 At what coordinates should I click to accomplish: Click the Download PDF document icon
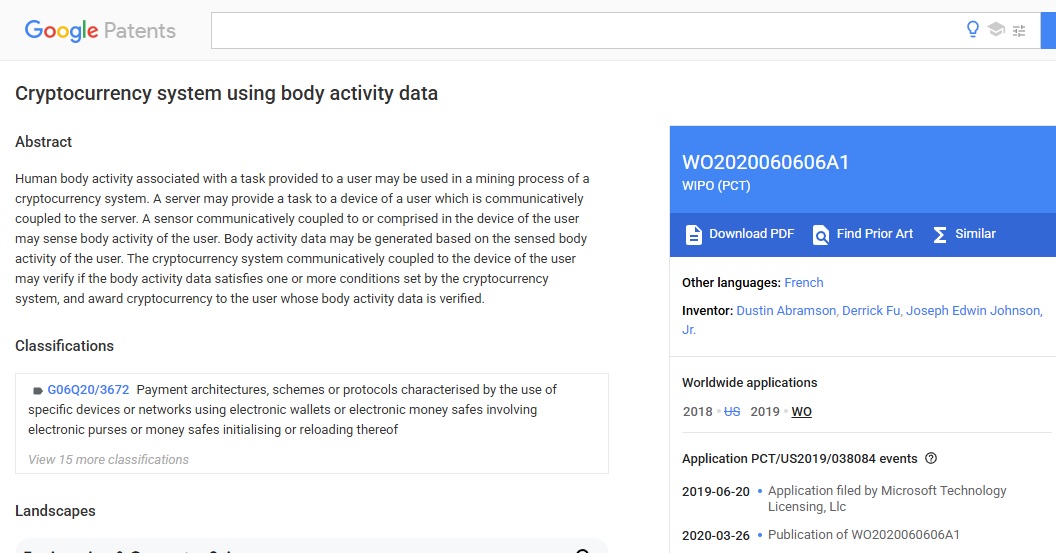coord(694,234)
